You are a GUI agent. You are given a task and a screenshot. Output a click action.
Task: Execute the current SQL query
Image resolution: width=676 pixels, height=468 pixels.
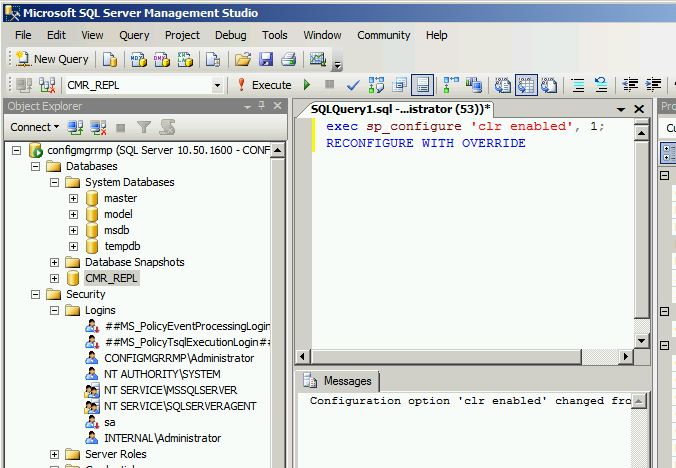263,85
